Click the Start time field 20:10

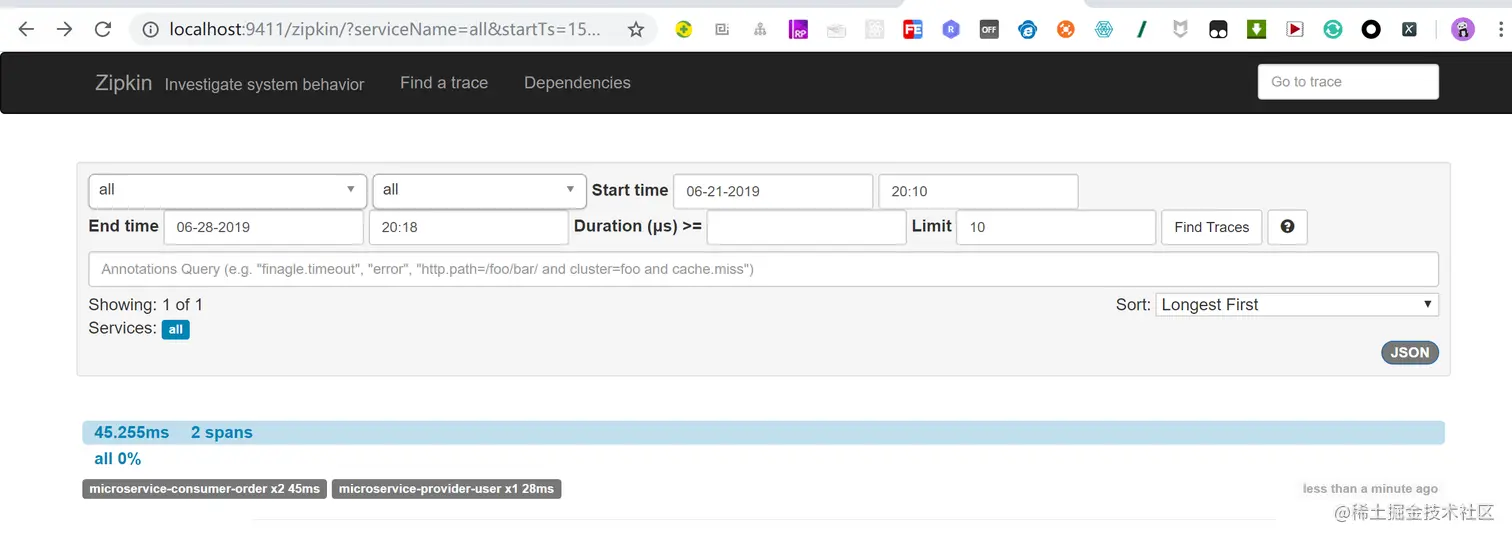pyautogui.click(x=978, y=191)
